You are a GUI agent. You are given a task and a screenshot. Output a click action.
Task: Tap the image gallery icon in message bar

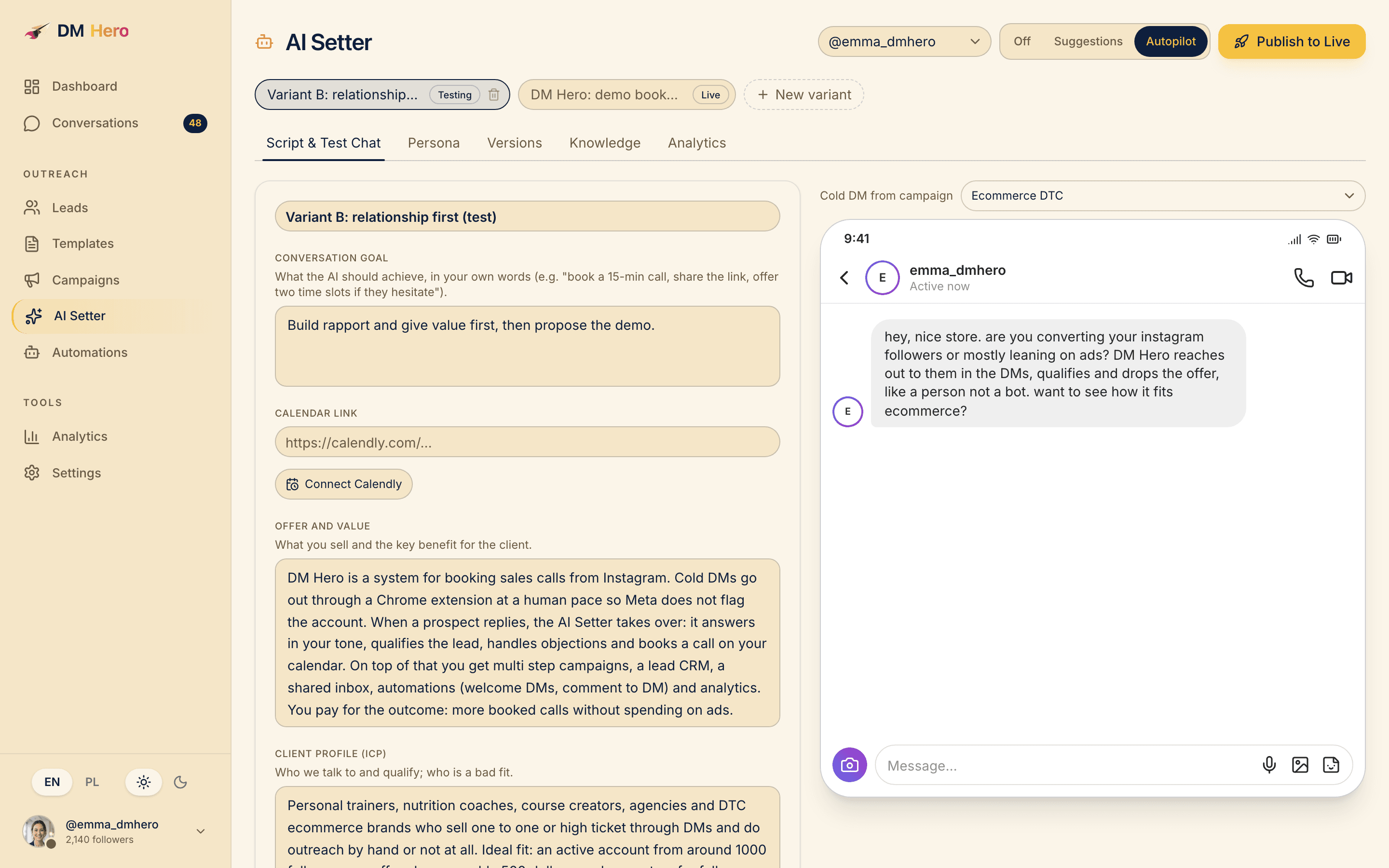tap(1300, 765)
